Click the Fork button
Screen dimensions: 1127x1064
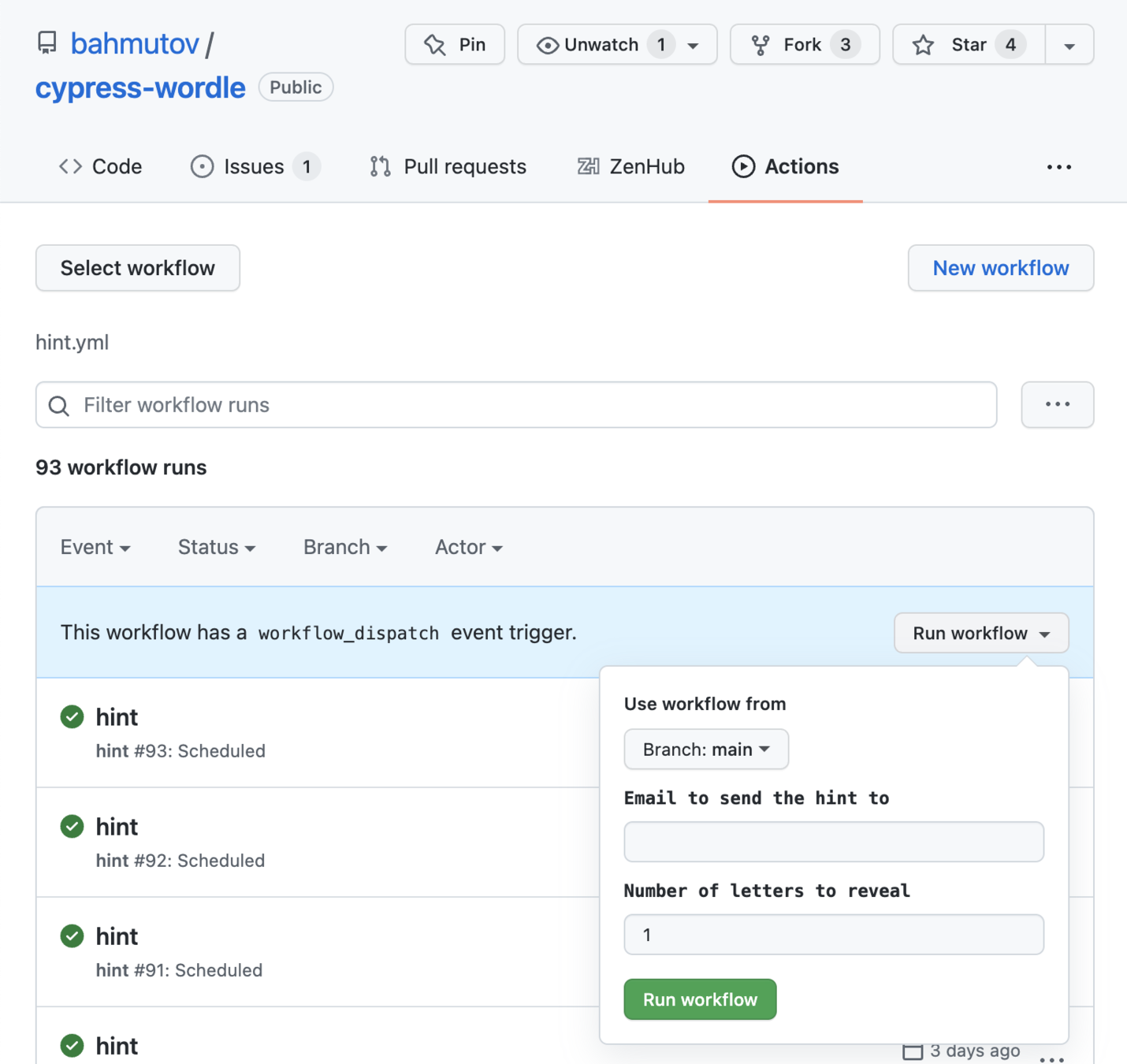pos(805,45)
